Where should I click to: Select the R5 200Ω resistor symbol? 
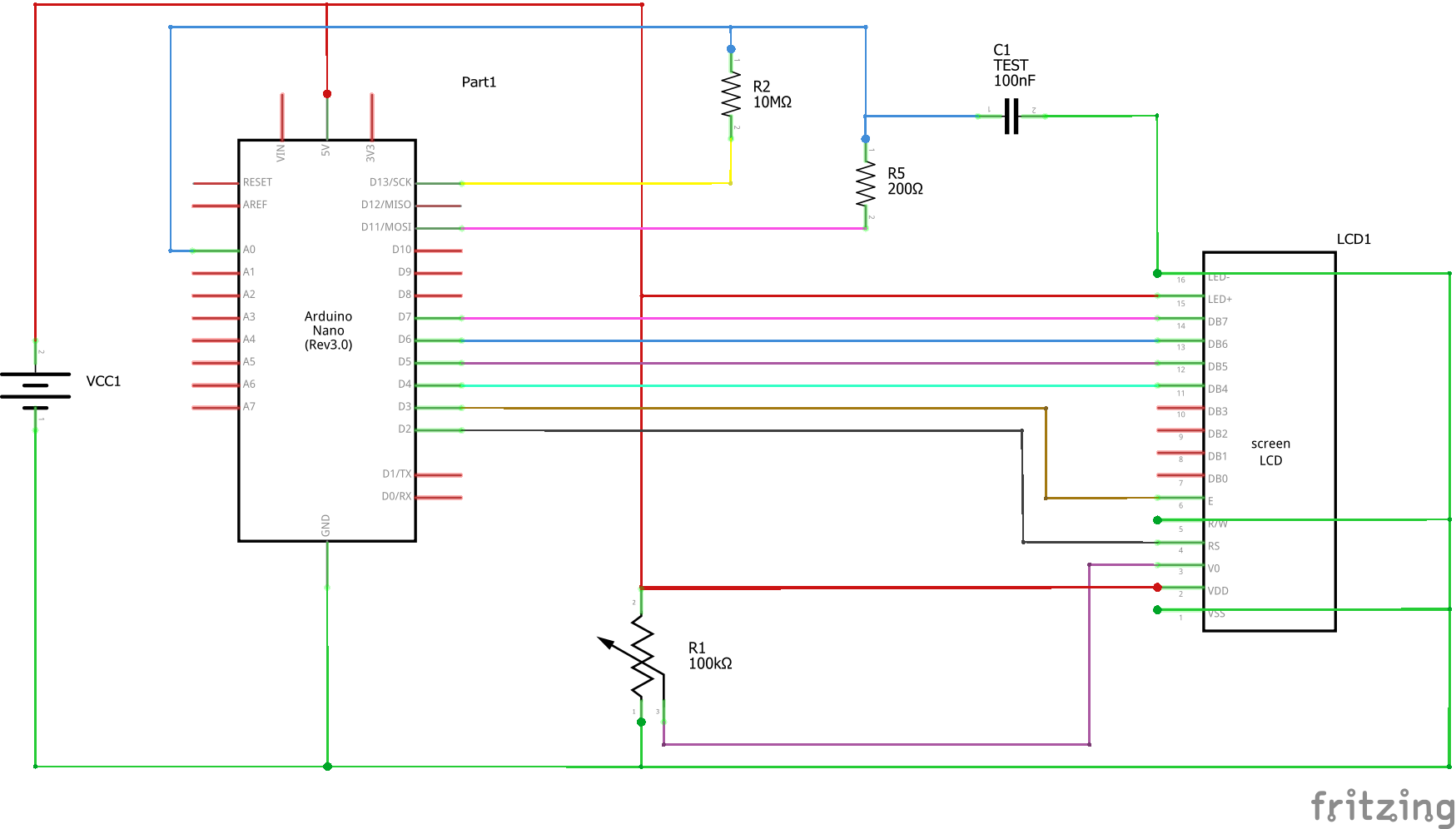pos(866,185)
